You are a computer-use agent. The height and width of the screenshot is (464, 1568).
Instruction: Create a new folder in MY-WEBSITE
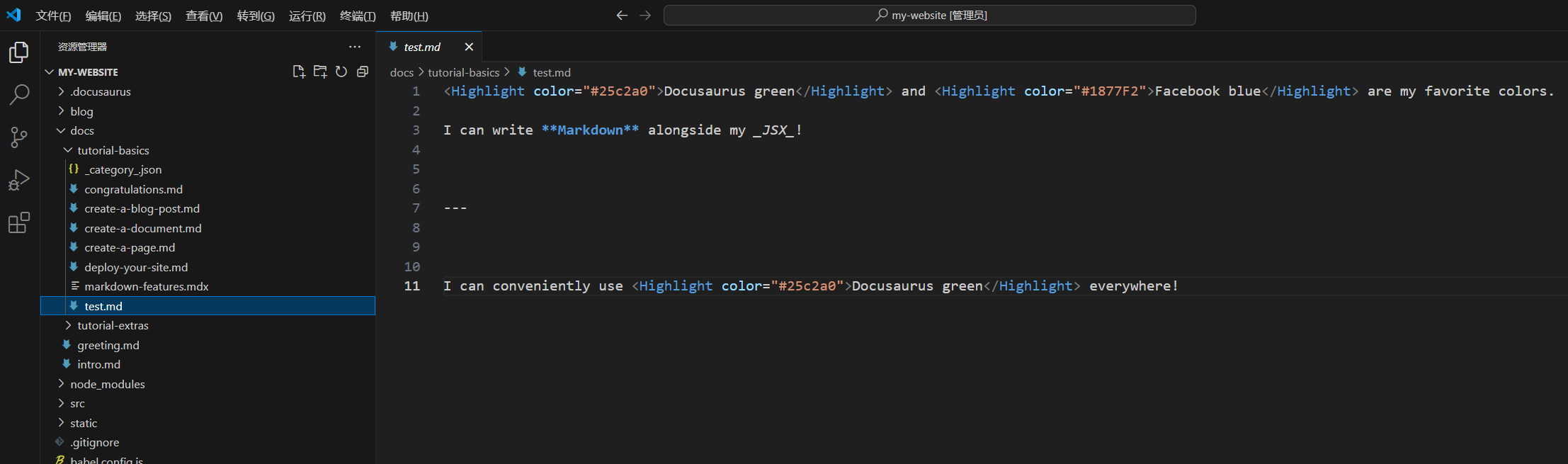point(320,72)
